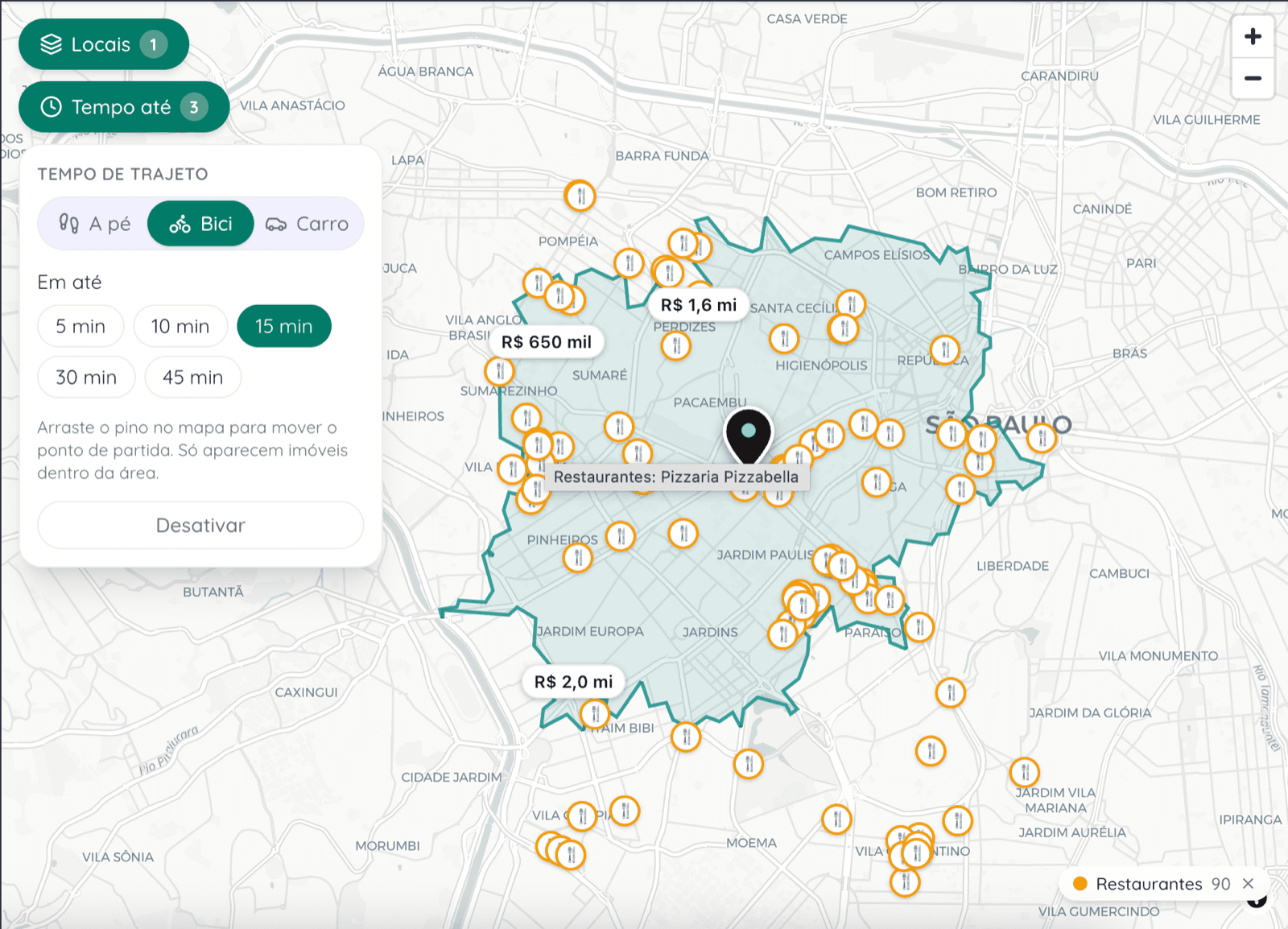This screenshot has height=929, width=1288.
Task: Click the BARRA FUNDA neighborhood label
Action: click(x=662, y=155)
